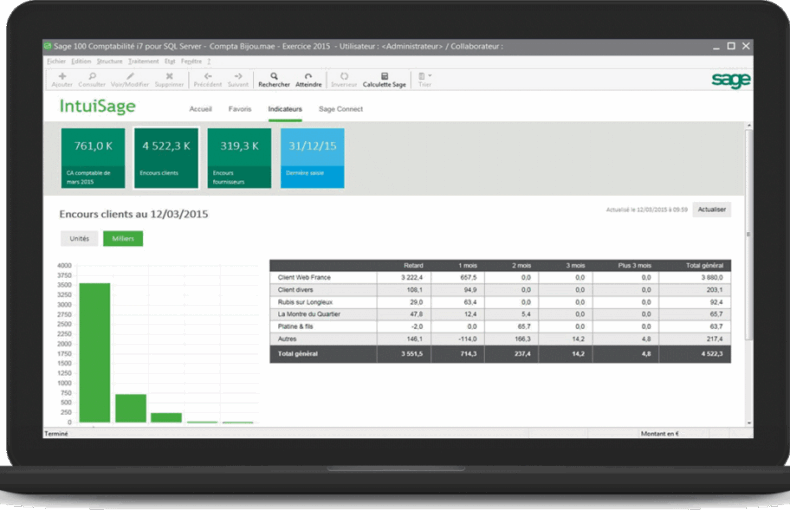Click the Total général row label

click(x=298, y=354)
